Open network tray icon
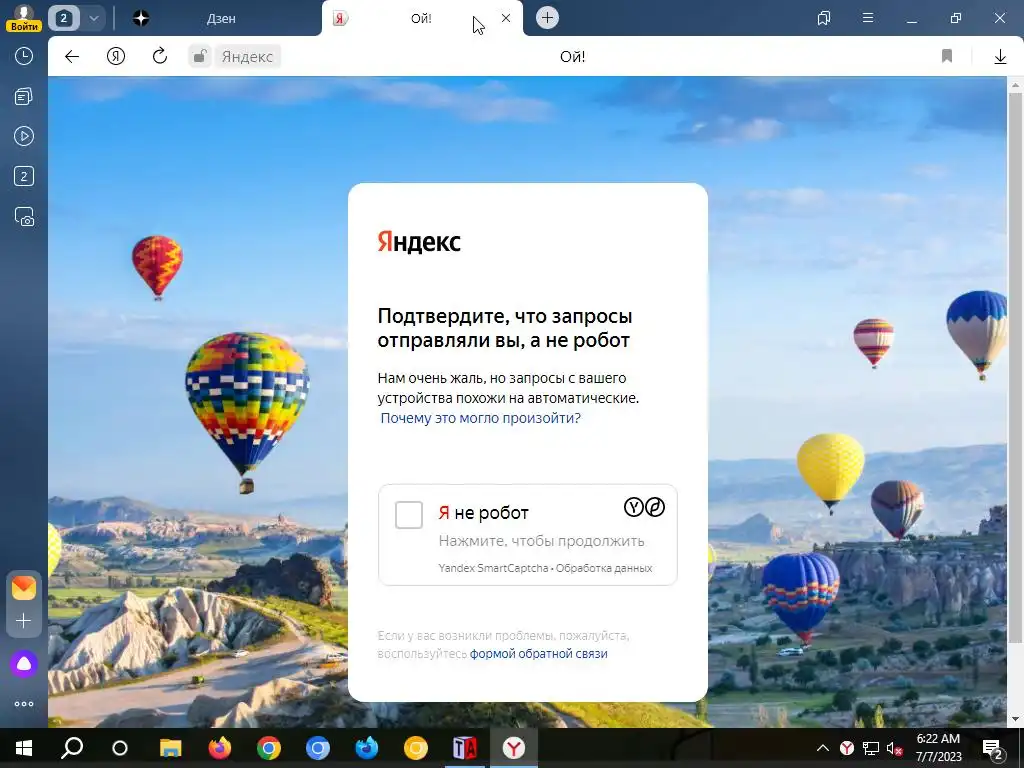This screenshot has width=1024, height=768. pyautogui.click(x=870, y=748)
